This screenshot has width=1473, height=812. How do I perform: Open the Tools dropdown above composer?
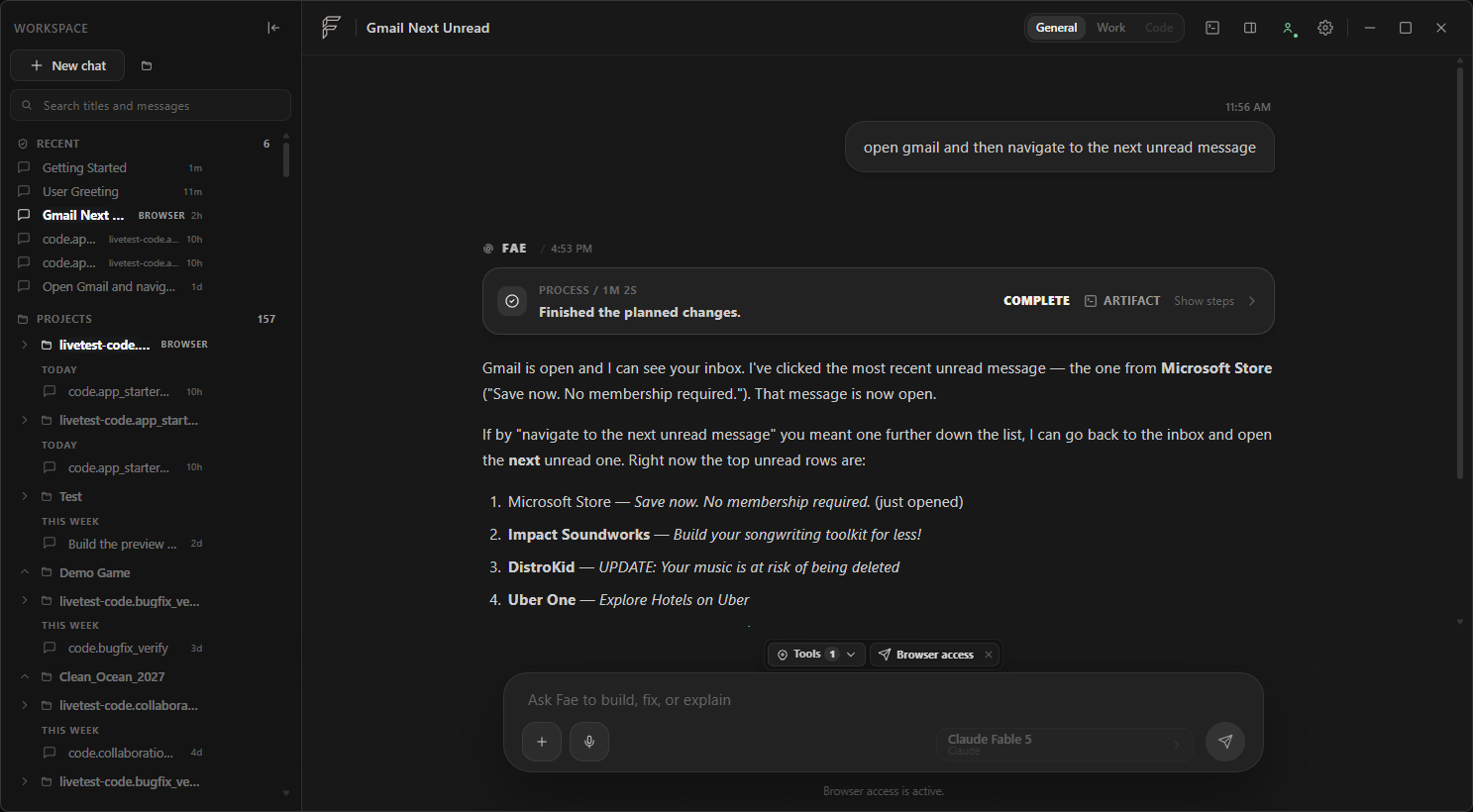pyautogui.click(x=816, y=655)
